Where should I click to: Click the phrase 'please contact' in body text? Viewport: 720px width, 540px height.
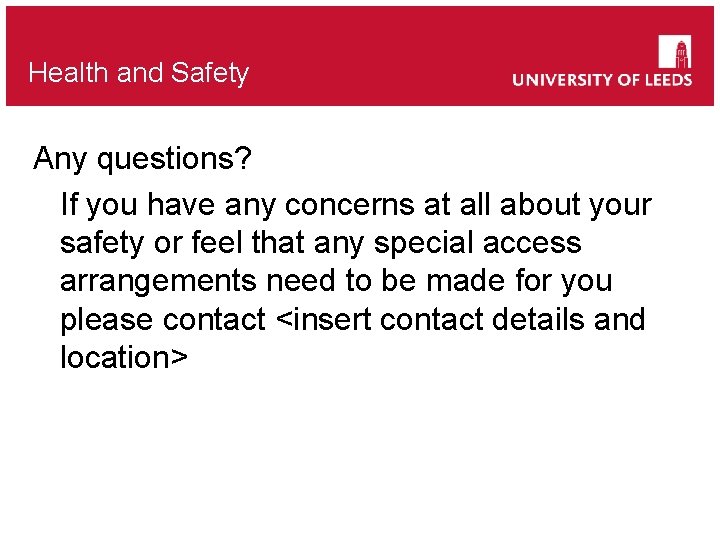click(162, 320)
